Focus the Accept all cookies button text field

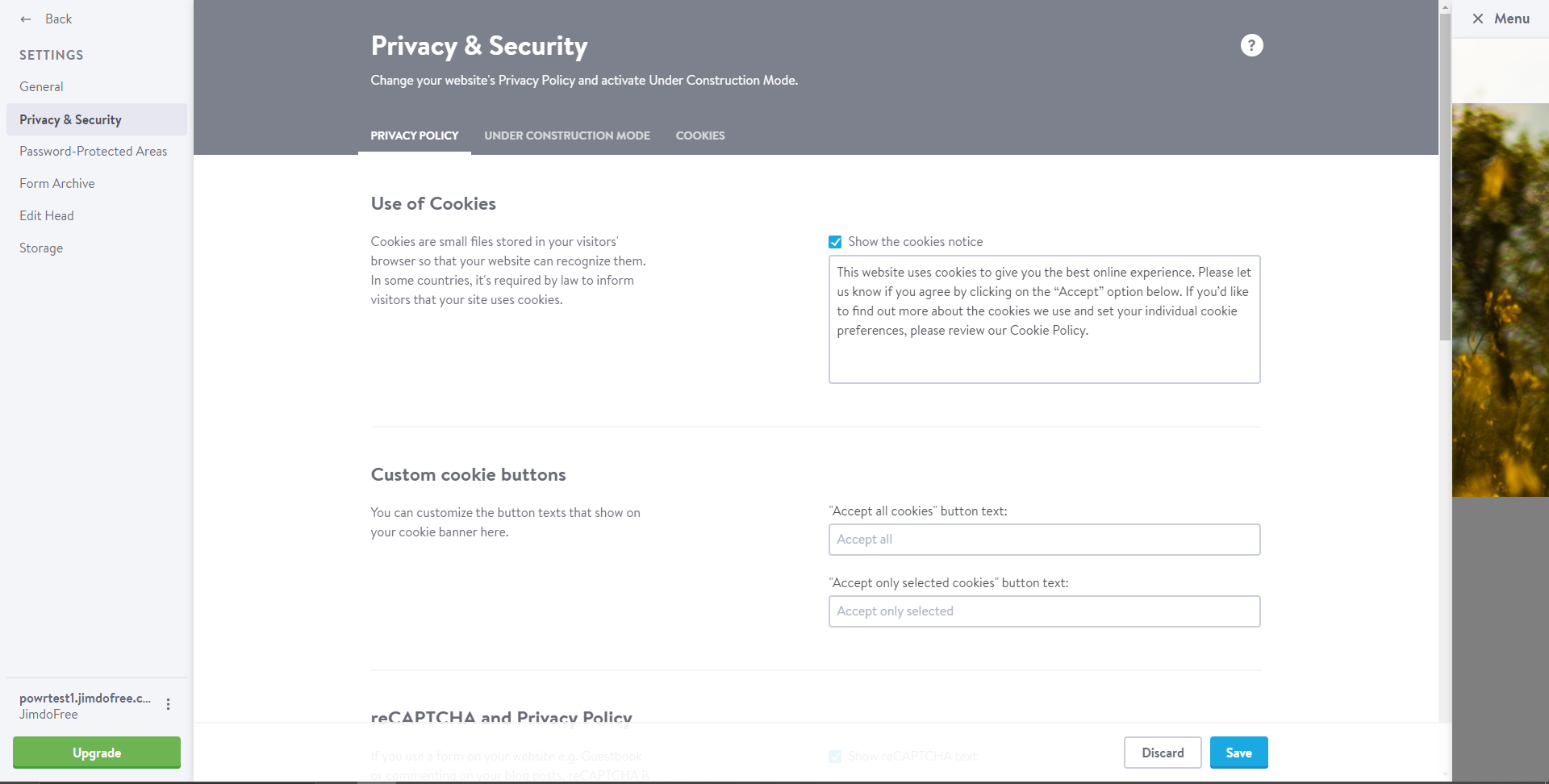pos(1044,540)
